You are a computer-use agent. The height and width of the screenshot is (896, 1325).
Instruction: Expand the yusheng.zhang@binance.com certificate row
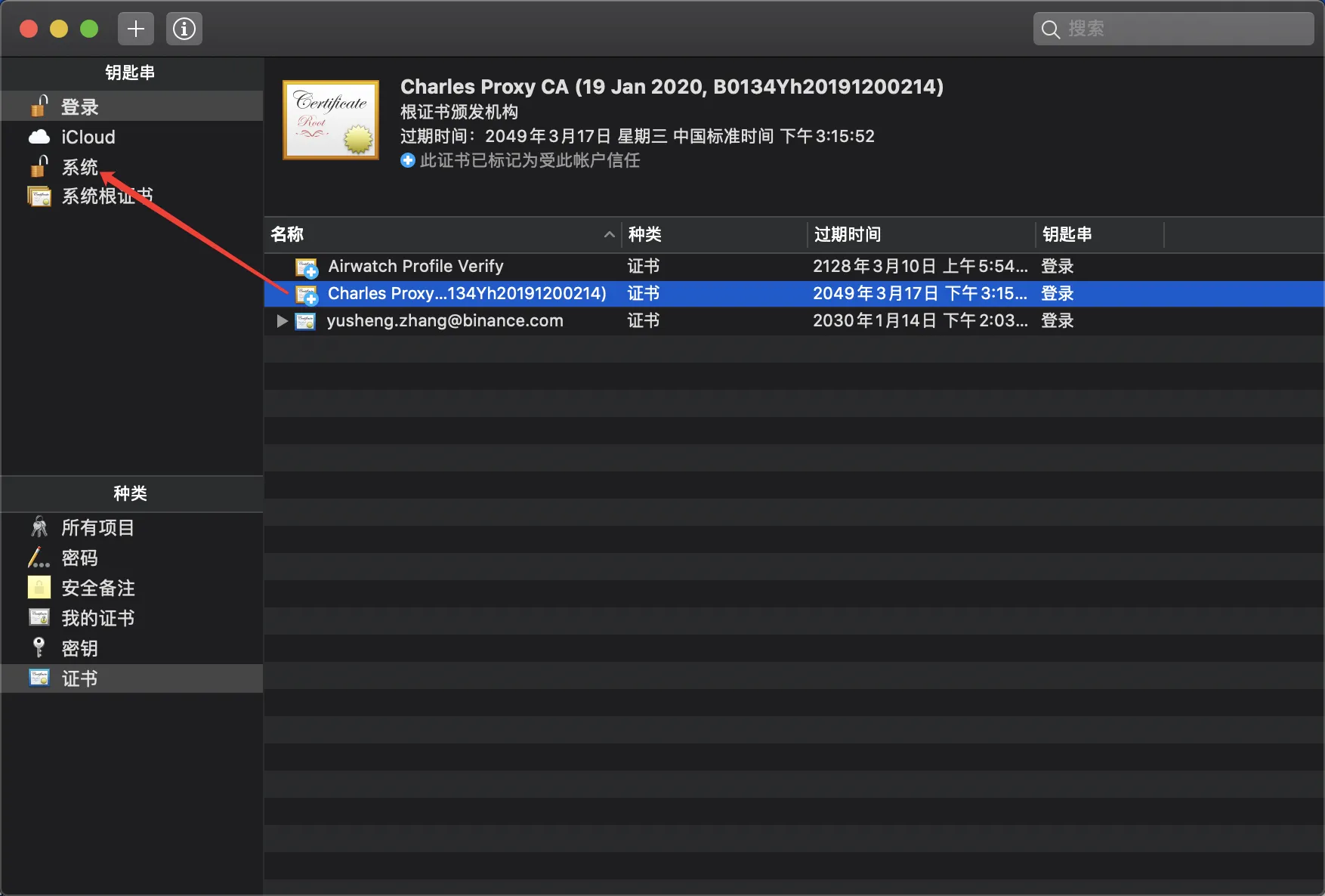[x=282, y=321]
